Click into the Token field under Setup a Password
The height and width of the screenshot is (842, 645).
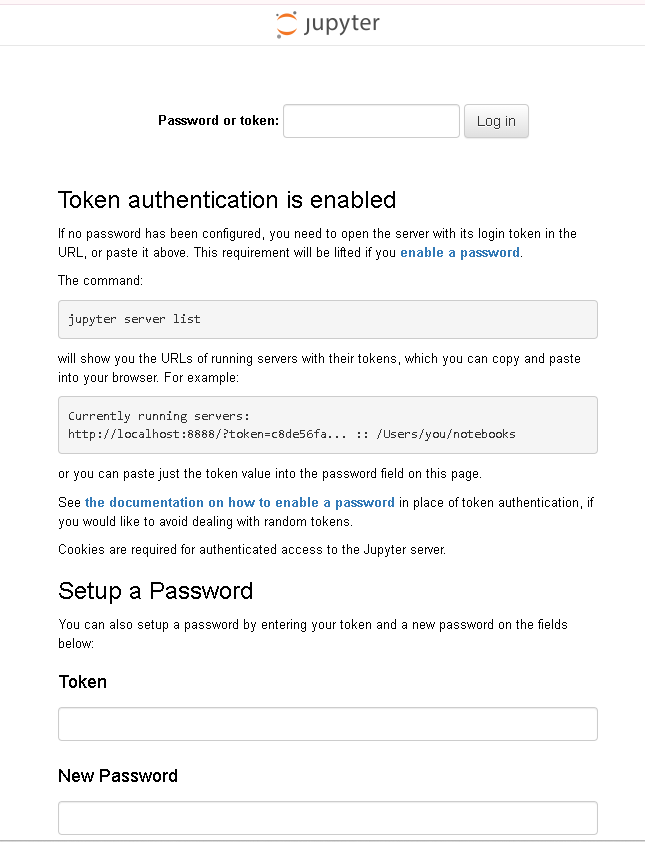(x=327, y=724)
